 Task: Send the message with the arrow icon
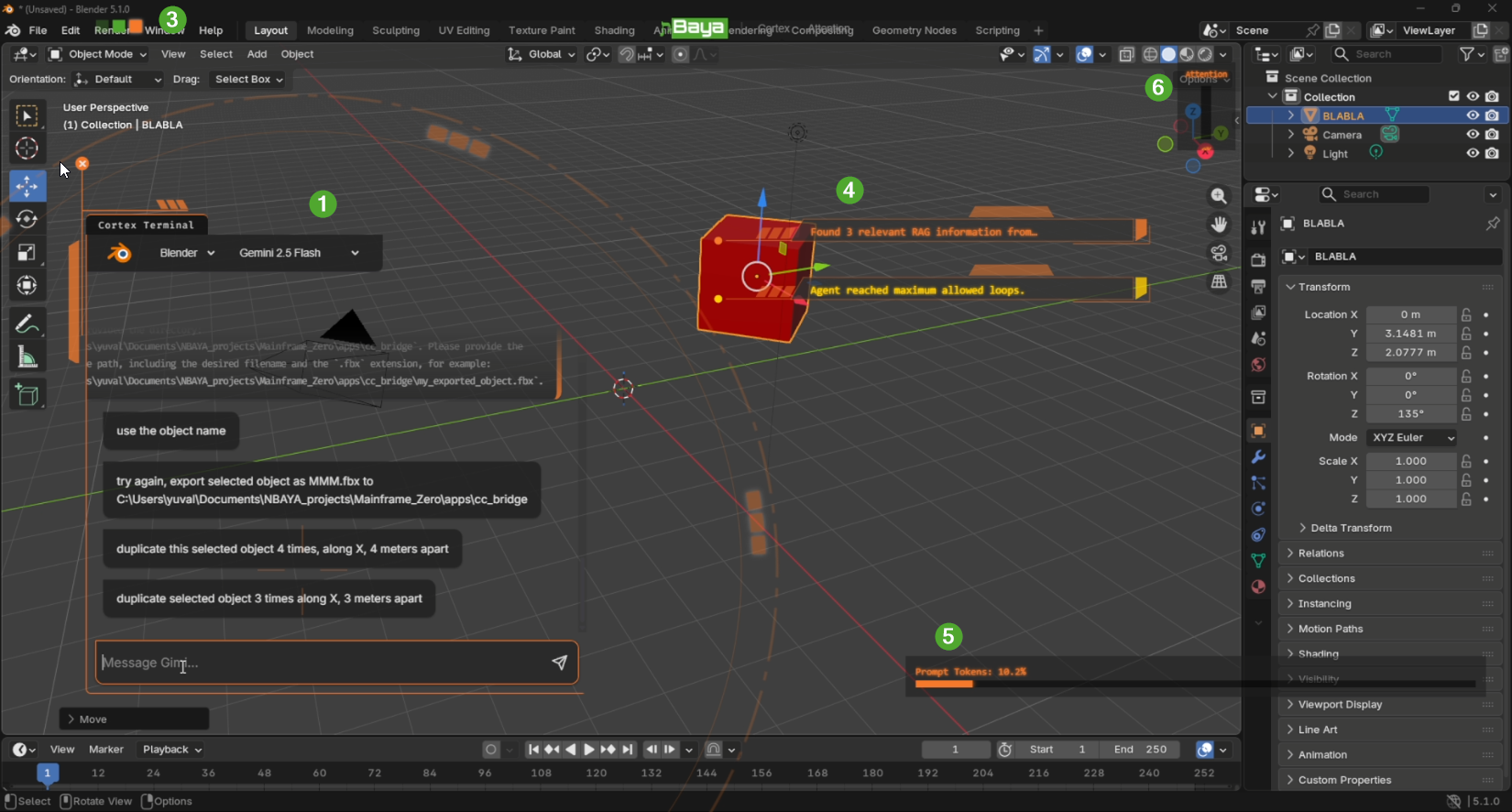click(x=559, y=663)
